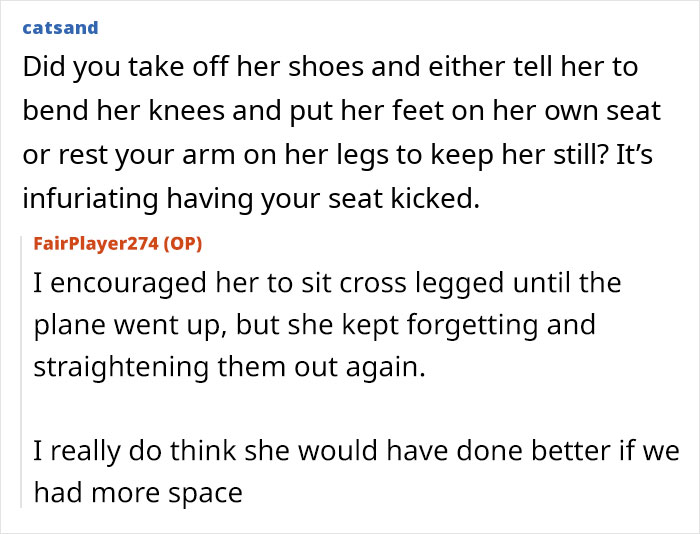Image resolution: width=700 pixels, height=534 pixels.
Task: Click the (OP) tag beside FairPlayer274
Action: [183, 244]
